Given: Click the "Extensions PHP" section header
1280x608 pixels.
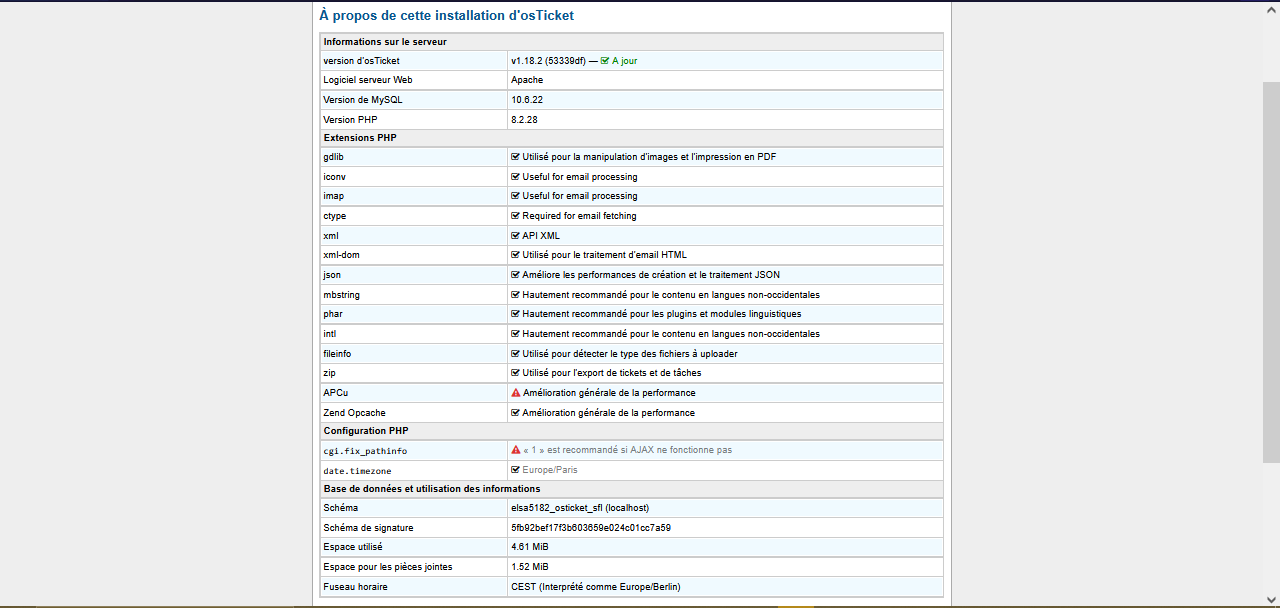Looking at the screenshot, I should (360, 138).
